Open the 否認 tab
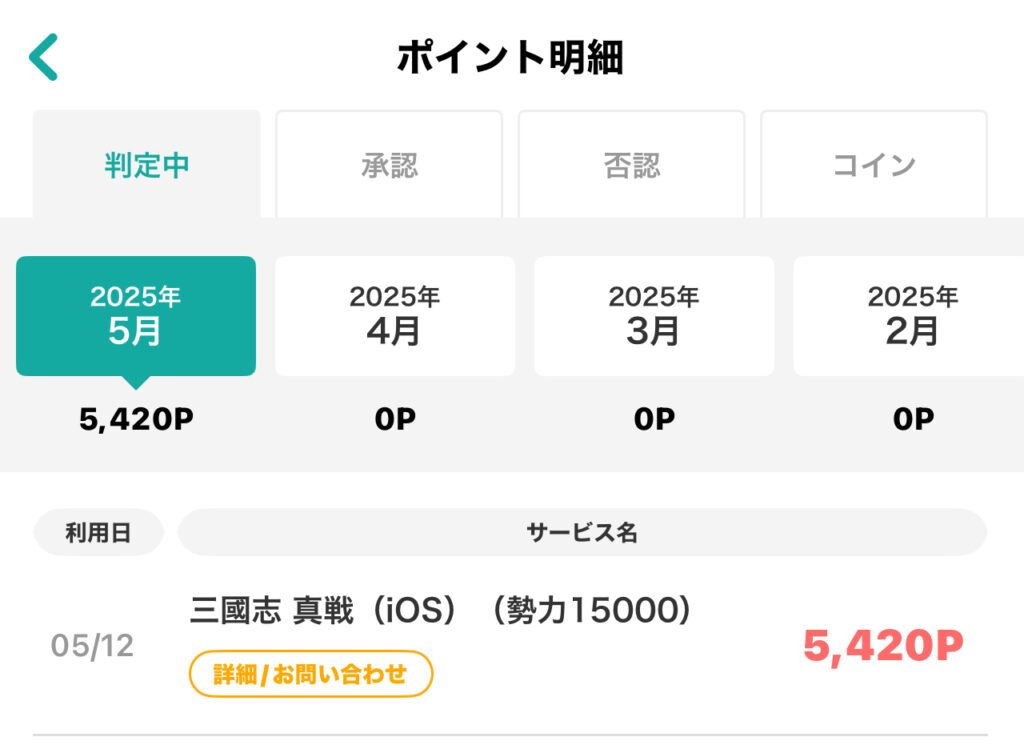 632,164
